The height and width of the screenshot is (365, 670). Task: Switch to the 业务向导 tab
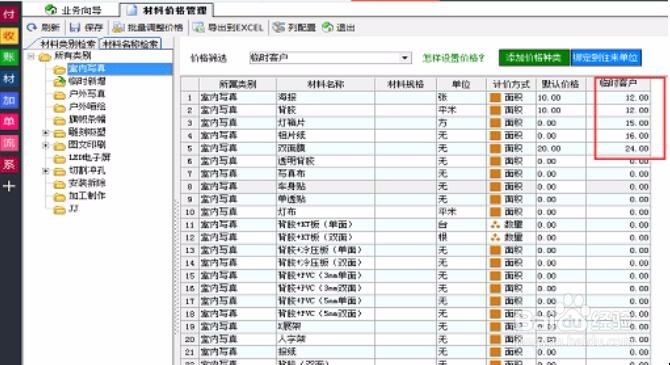point(75,10)
